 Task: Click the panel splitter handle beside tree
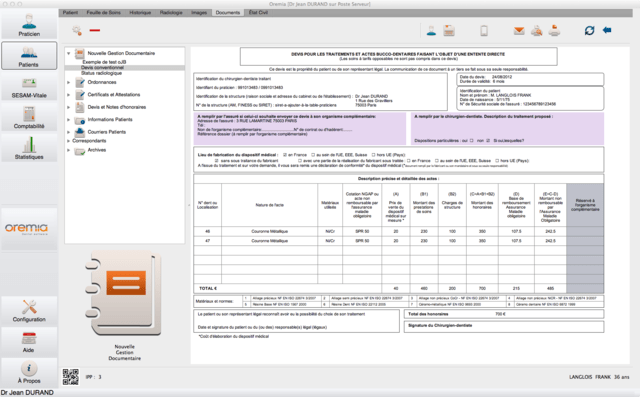[x=189, y=205]
